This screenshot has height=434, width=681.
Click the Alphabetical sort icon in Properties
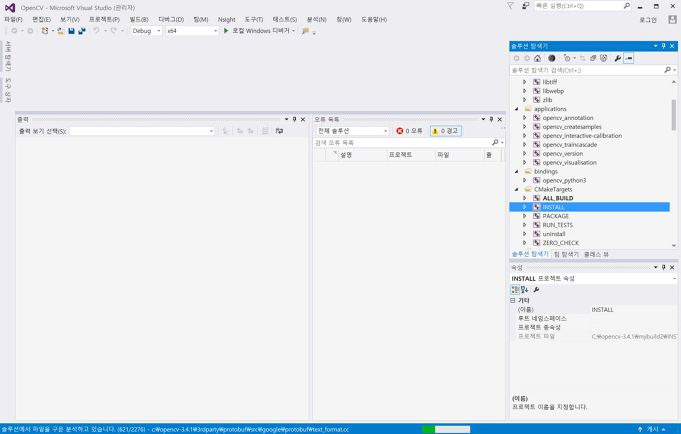point(525,290)
